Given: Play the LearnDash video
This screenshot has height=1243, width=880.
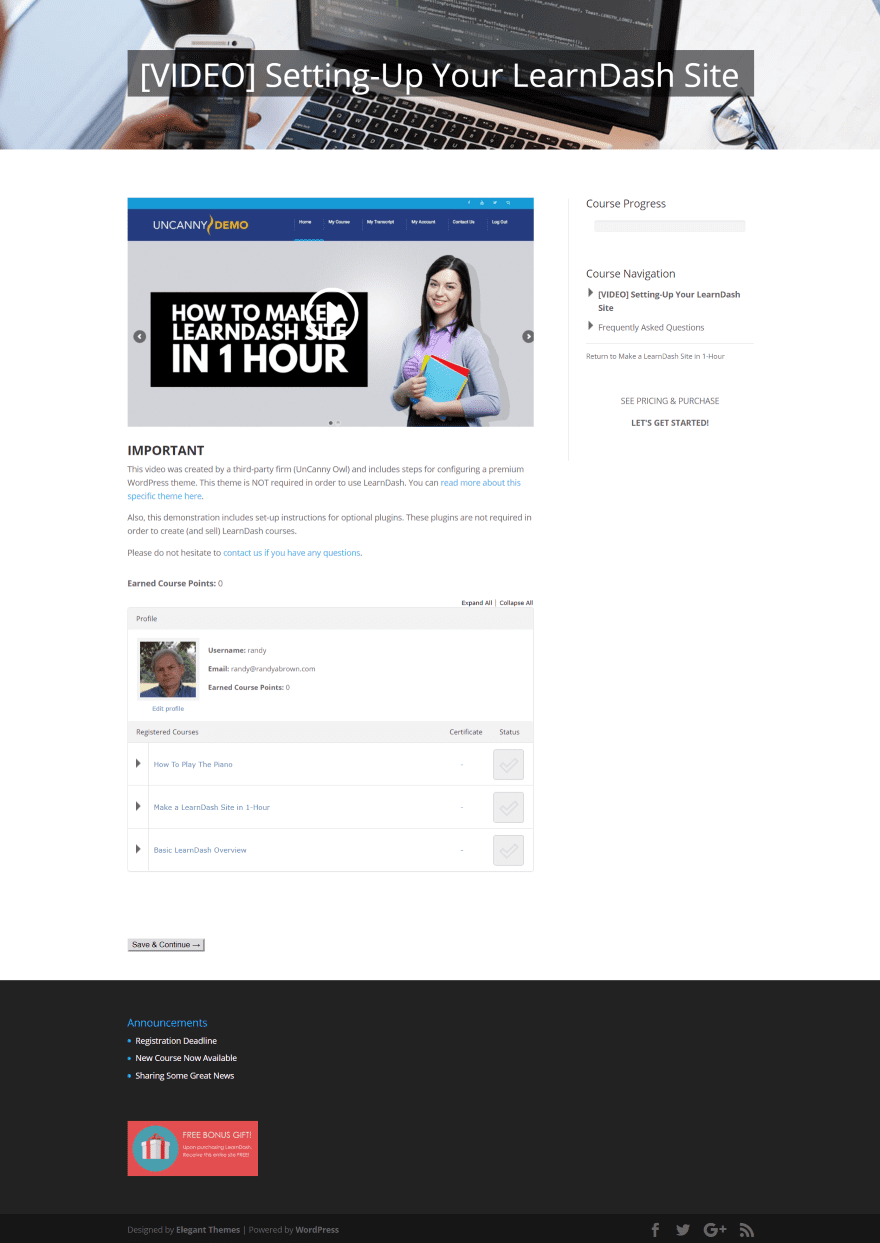Looking at the screenshot, I should 332,313.
